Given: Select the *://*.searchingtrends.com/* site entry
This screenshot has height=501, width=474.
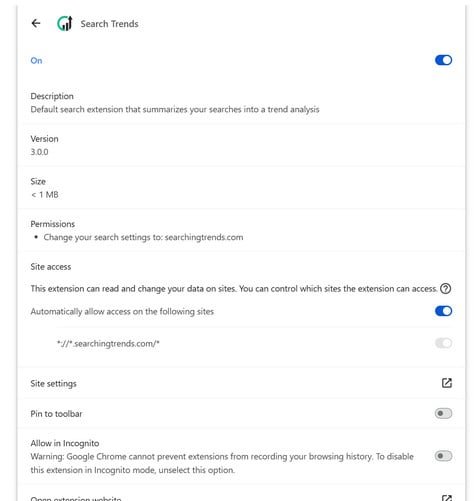Looking at the screenshot, I should pyautogui.click(x=108, y=343).
